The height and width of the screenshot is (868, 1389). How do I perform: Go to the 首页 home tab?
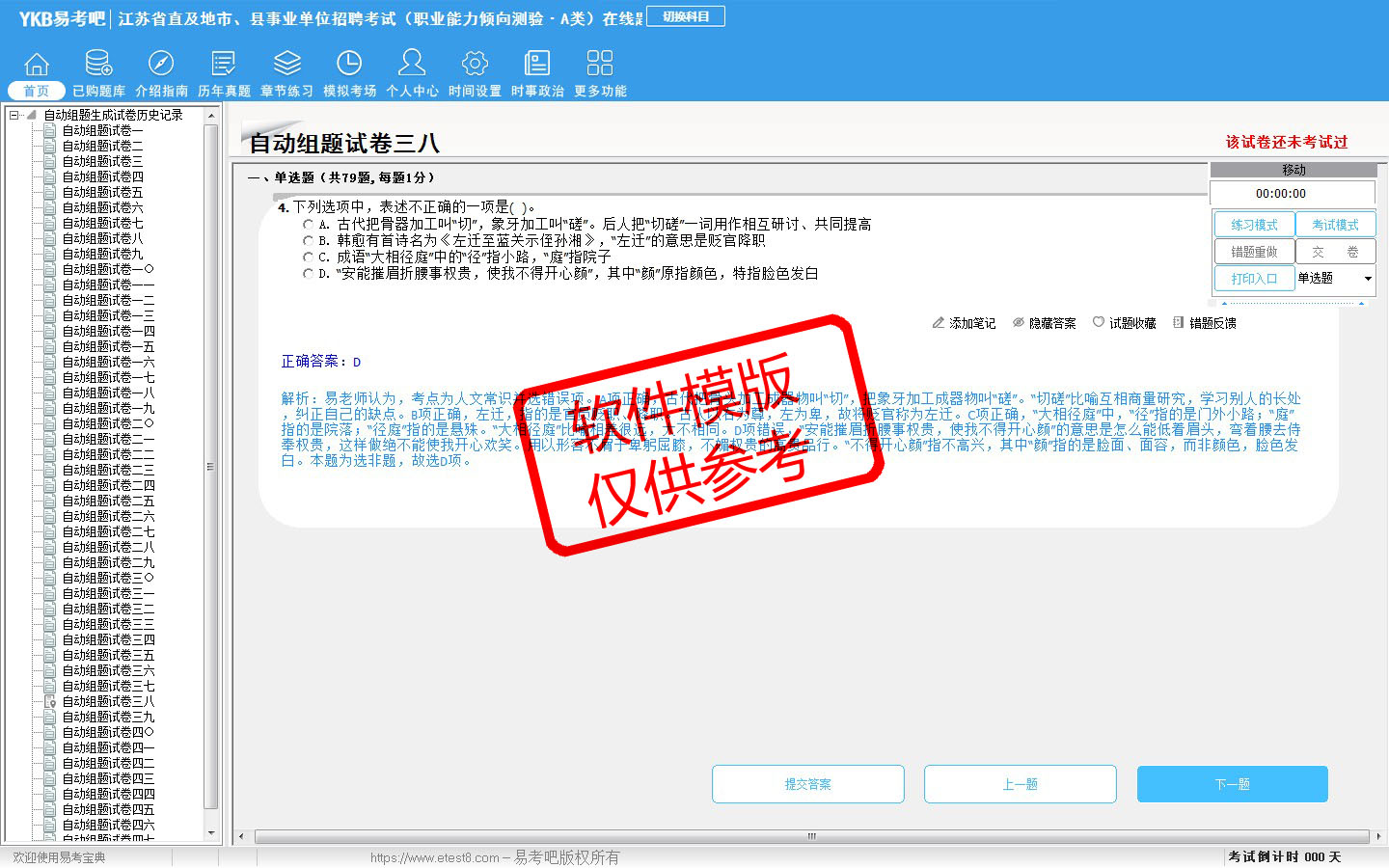click(36, 91)
